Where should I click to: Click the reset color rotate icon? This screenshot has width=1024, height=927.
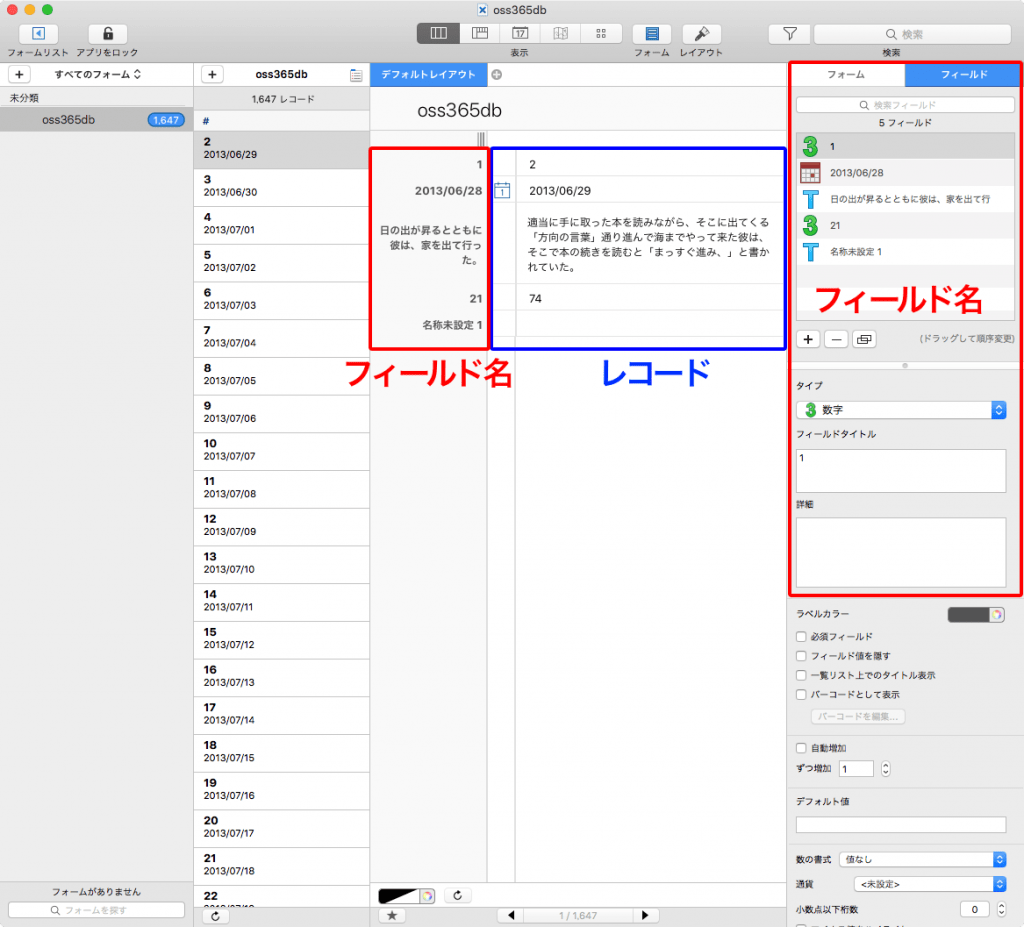(458, 896)
